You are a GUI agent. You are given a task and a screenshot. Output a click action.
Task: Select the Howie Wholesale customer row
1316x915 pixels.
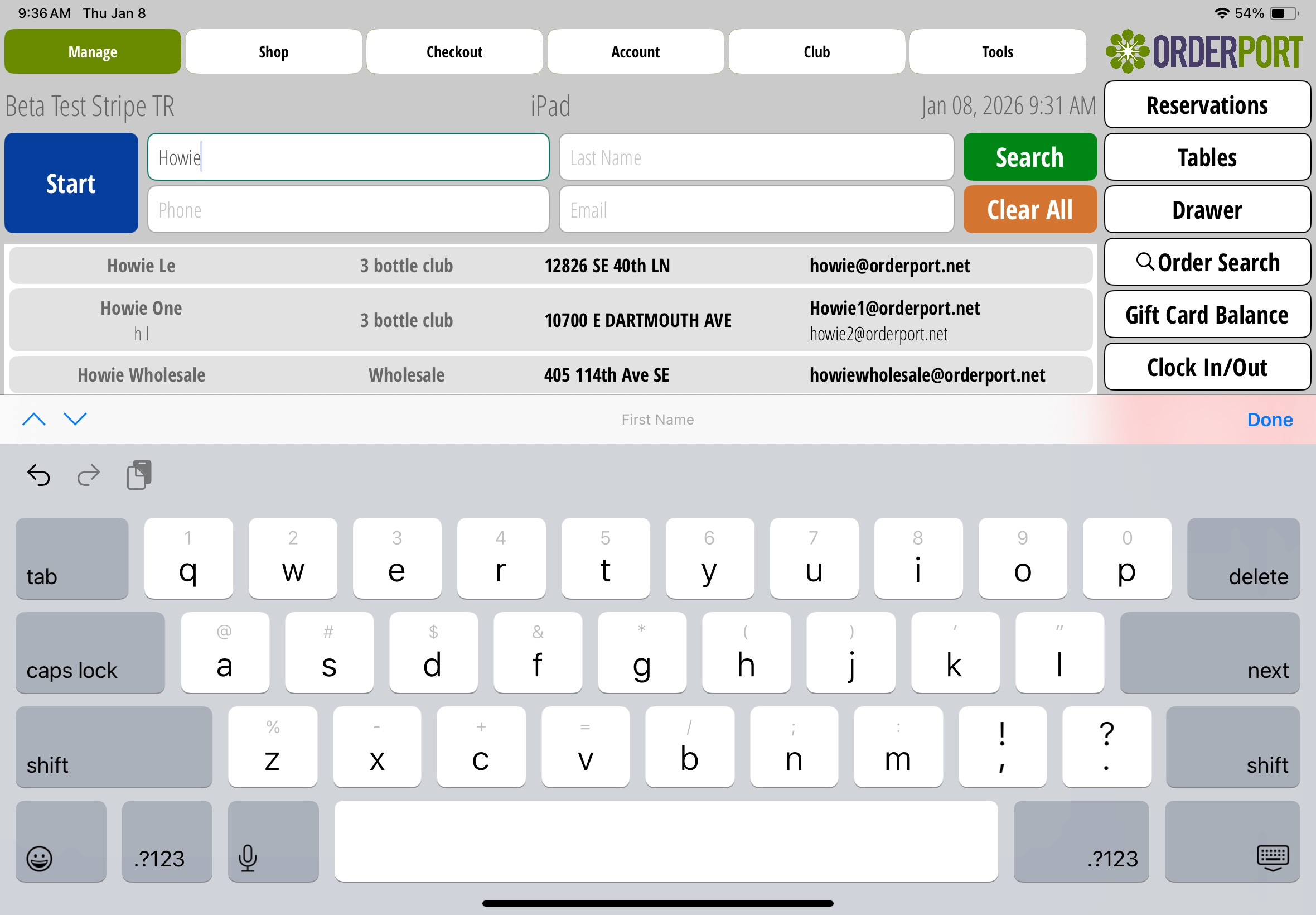coord(550,375)
